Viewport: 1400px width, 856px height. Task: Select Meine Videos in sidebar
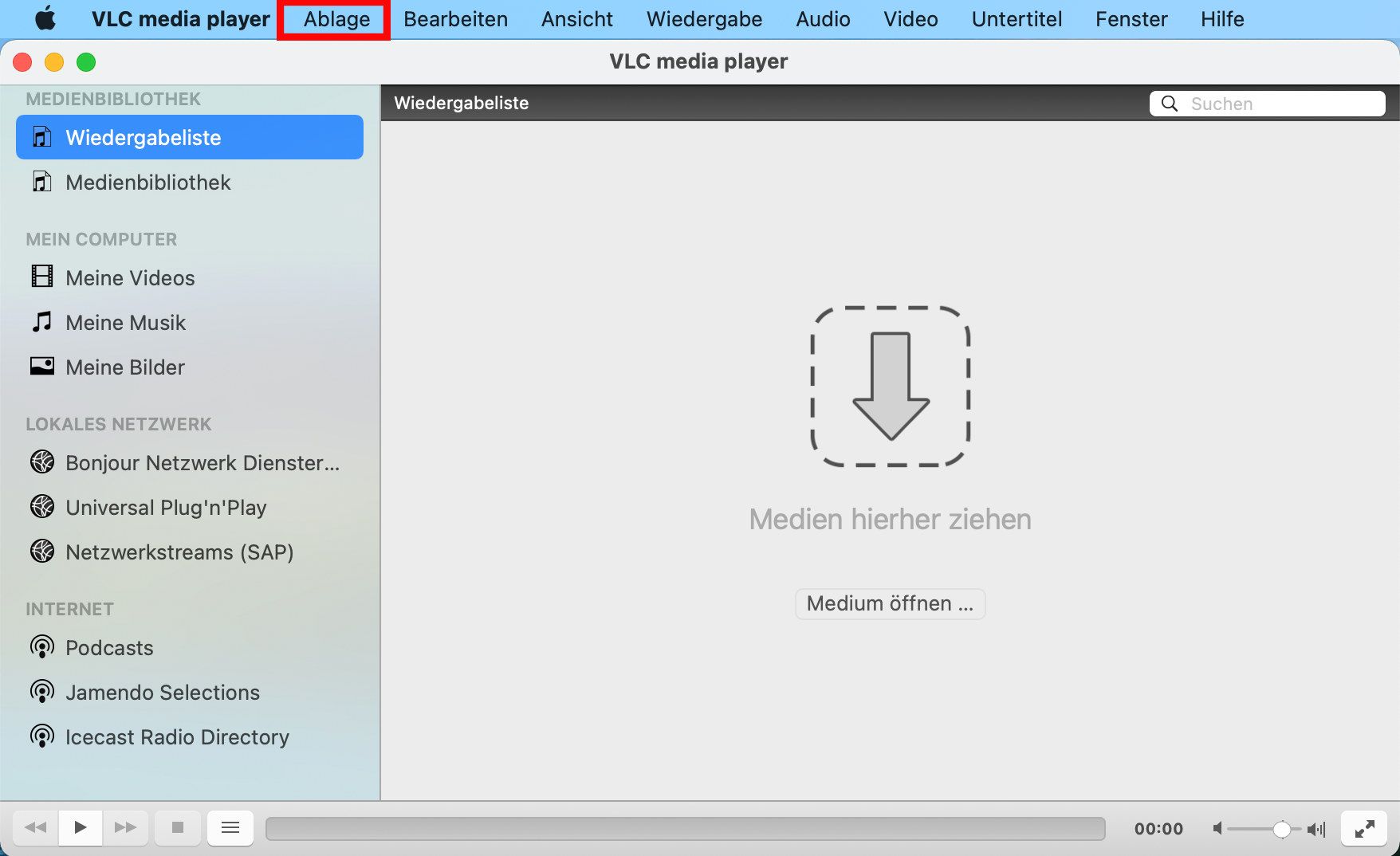click(130, 277)
